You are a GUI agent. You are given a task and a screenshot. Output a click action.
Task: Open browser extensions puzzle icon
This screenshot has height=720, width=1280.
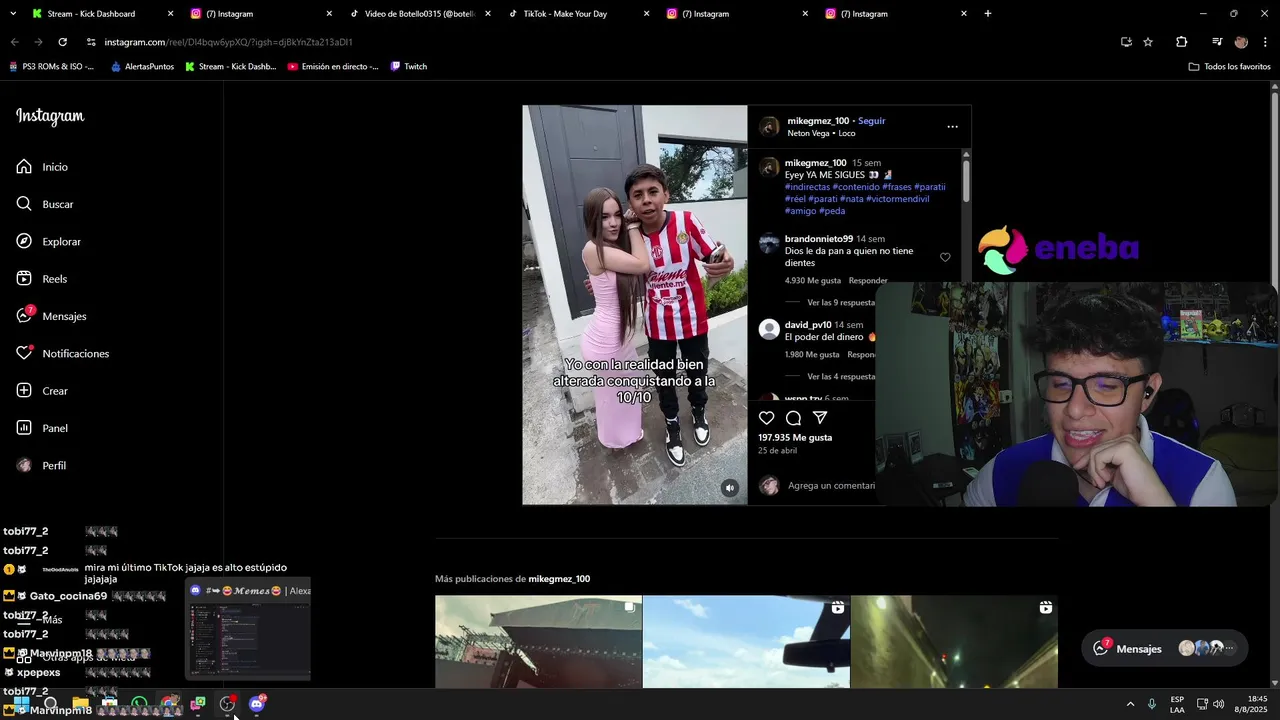tap(1181, 42)
